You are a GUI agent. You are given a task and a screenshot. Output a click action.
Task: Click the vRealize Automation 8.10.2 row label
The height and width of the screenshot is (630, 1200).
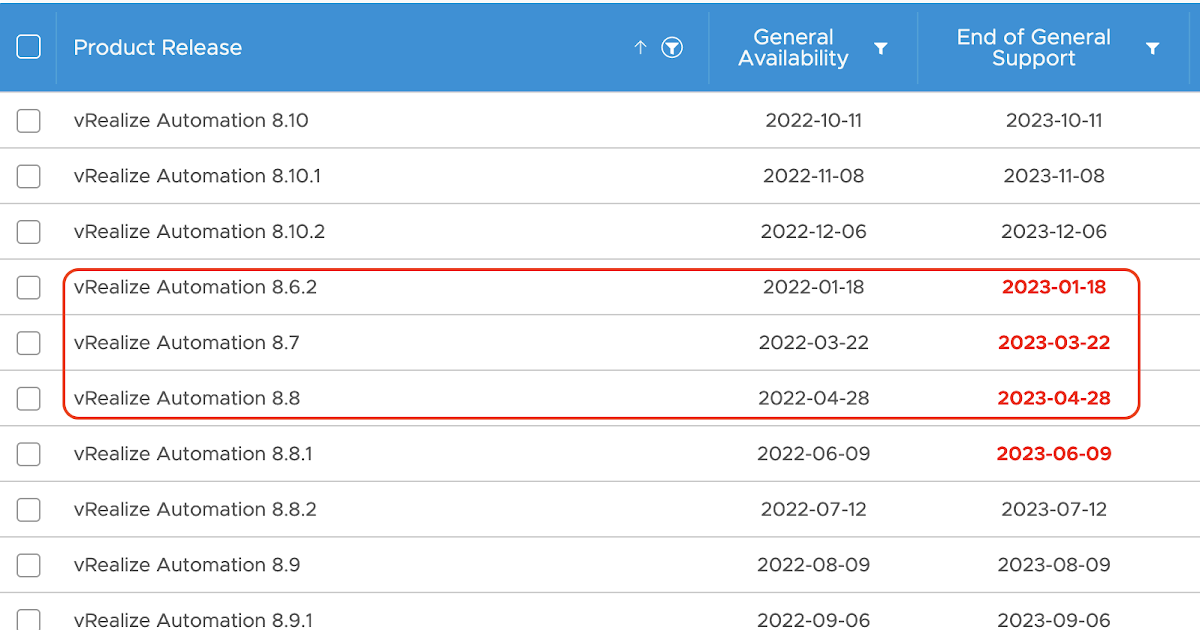[200, 231]
